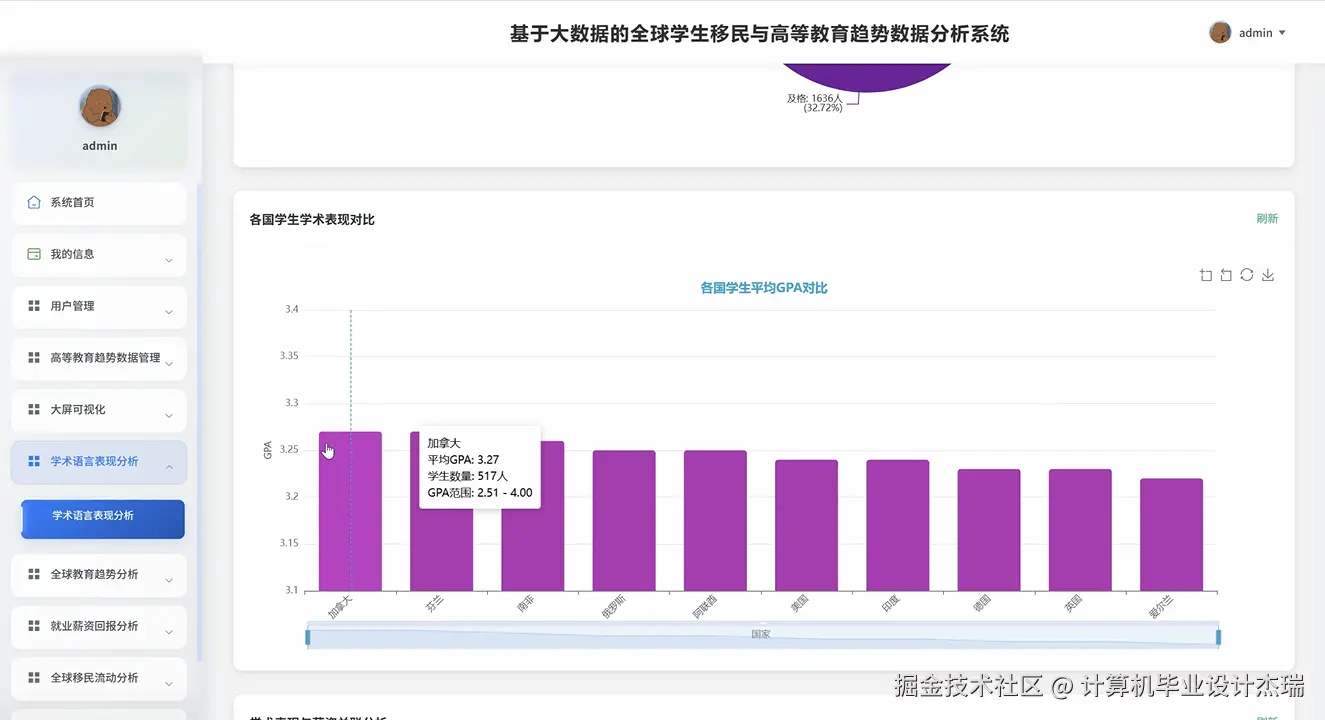1325x720 pixels.
Task: Click the 就业薪资回报分析 grid icon
Action: click(x=34, y=626)
